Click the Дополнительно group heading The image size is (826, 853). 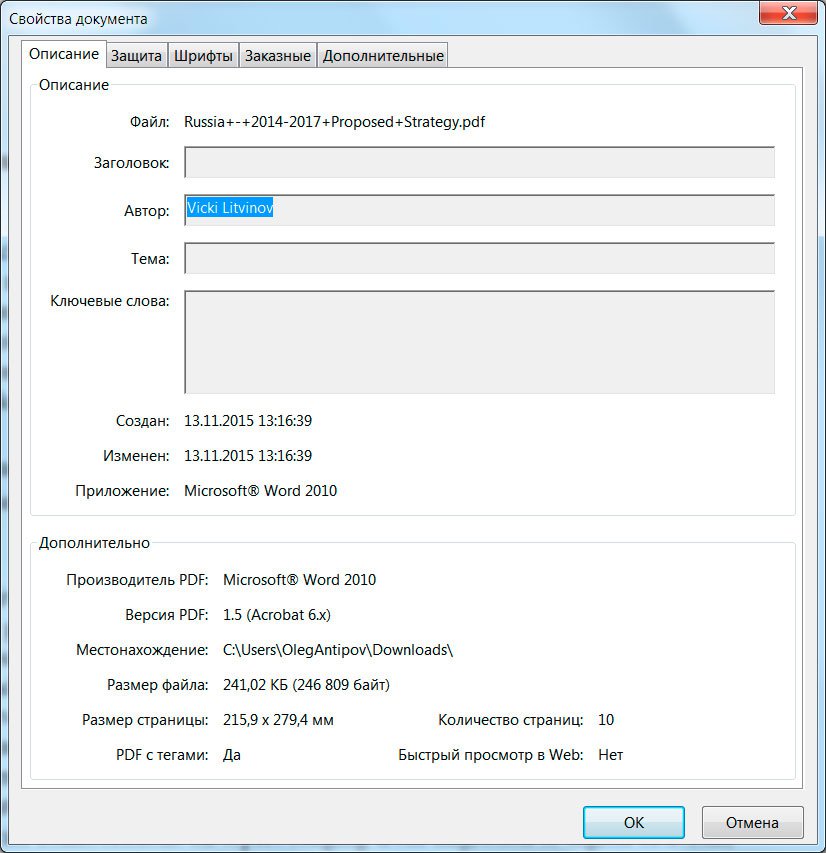pyautogui.click(x=94, y=543)
